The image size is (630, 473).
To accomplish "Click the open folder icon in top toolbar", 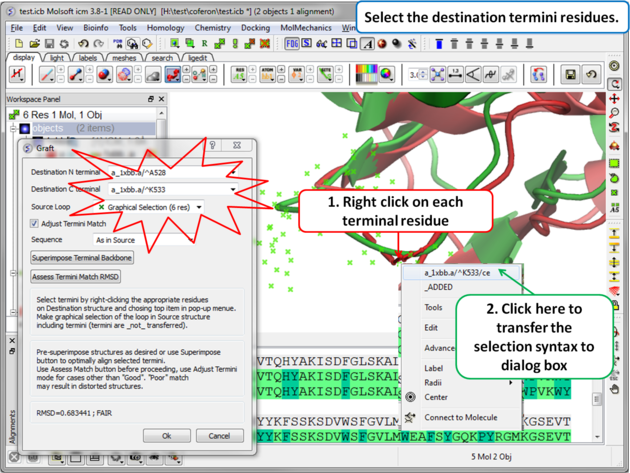I will tap(35, 44).
